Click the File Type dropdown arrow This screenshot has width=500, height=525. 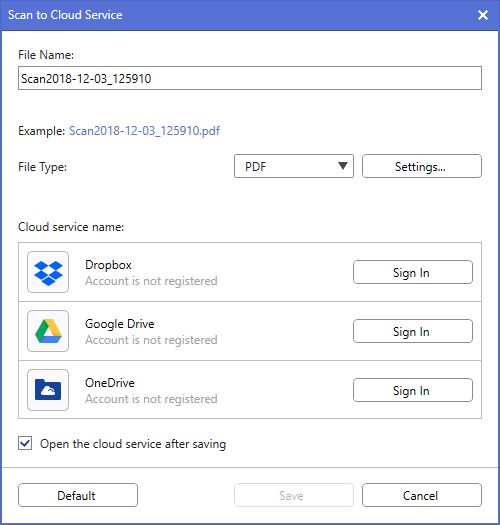point(343,166)
